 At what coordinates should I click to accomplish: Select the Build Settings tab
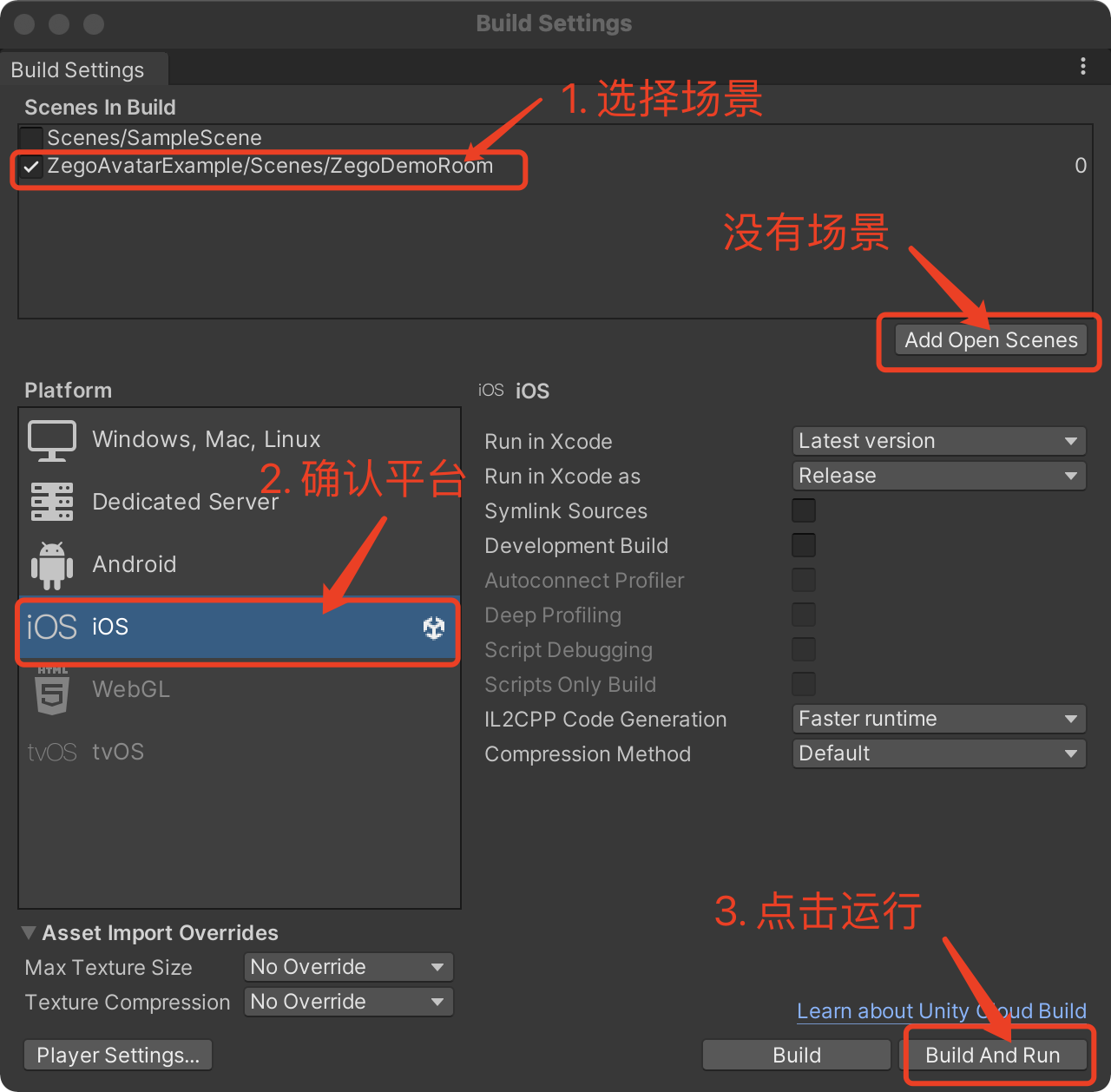tap(78, 70)
